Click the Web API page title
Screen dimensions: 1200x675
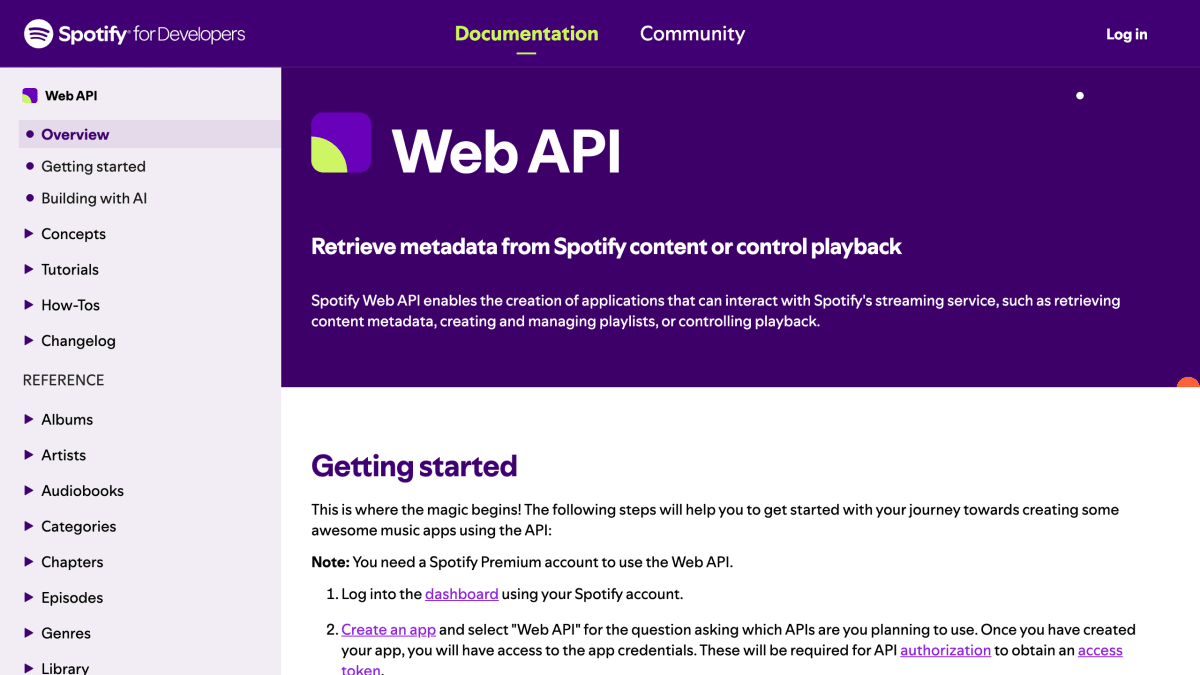pos(506,152)
